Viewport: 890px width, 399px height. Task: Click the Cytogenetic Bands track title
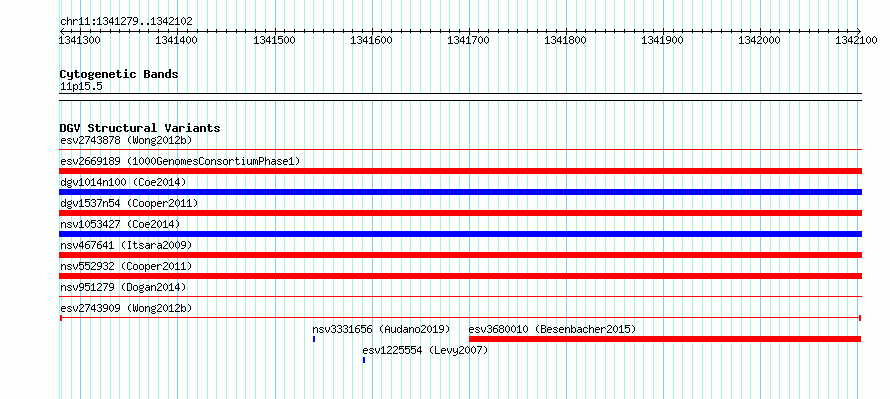(x=119, y=74)
